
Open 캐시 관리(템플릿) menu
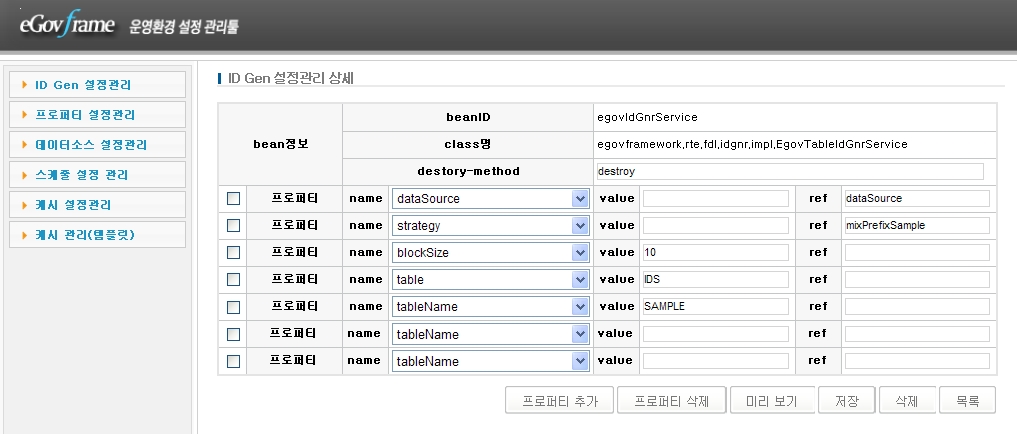tap(97, 235)
